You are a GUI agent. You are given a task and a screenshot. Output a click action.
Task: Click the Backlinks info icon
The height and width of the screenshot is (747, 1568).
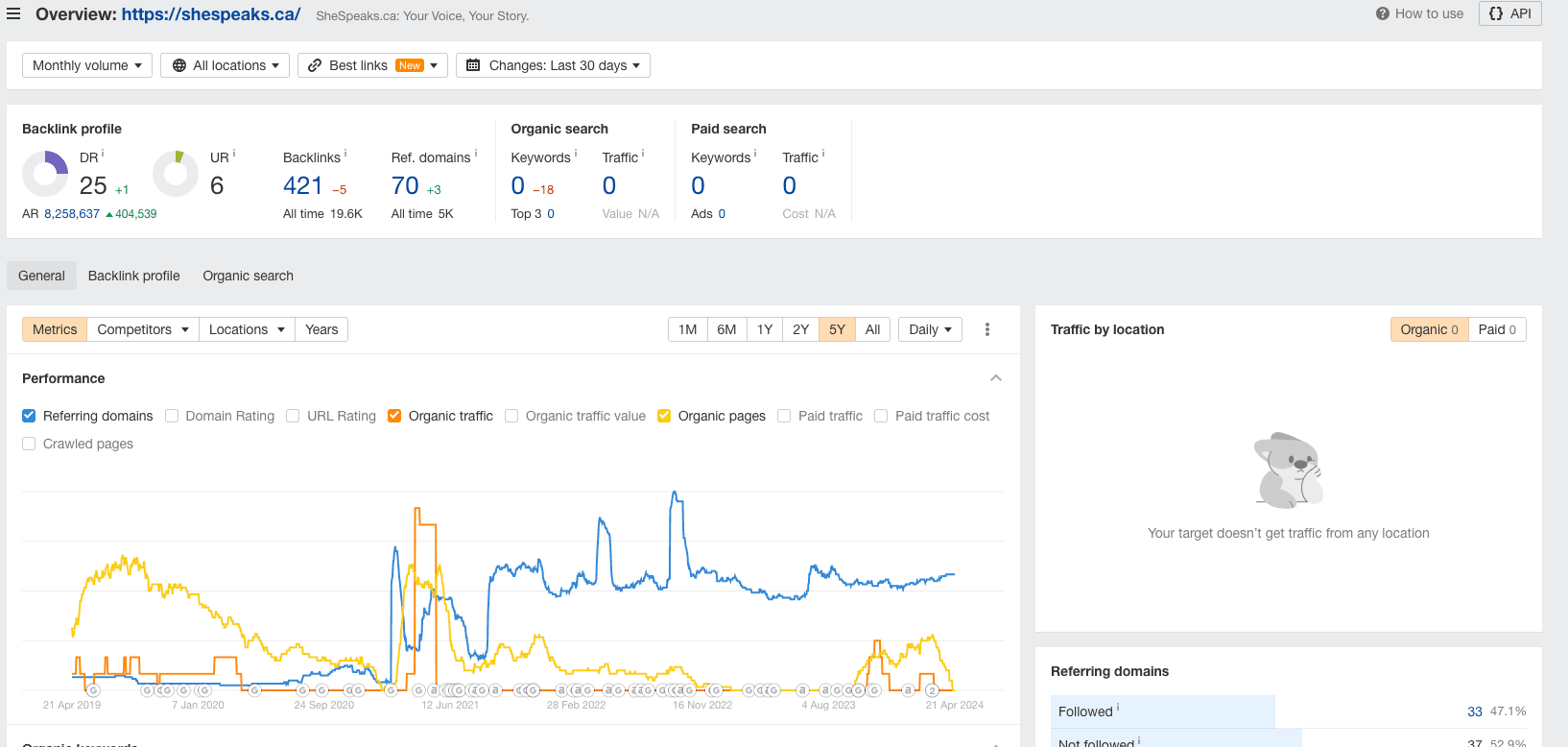[345, 154]
